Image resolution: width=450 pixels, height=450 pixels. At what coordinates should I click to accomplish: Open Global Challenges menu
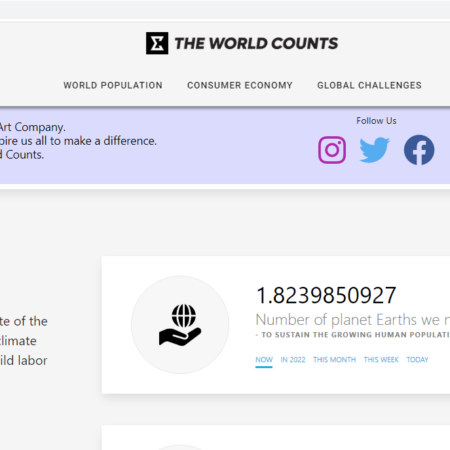point(369,85)
